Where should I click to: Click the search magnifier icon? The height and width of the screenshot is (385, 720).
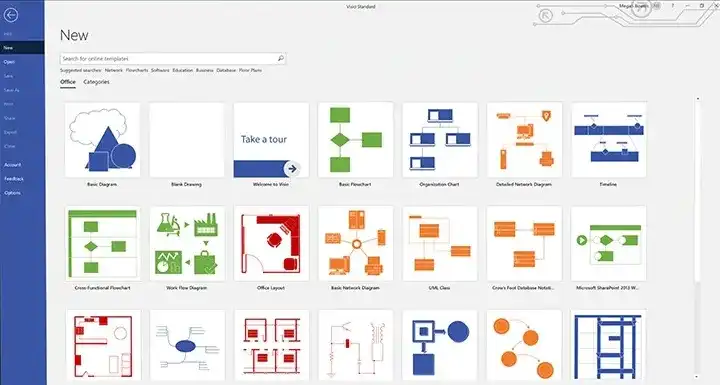tap(281, 58)
